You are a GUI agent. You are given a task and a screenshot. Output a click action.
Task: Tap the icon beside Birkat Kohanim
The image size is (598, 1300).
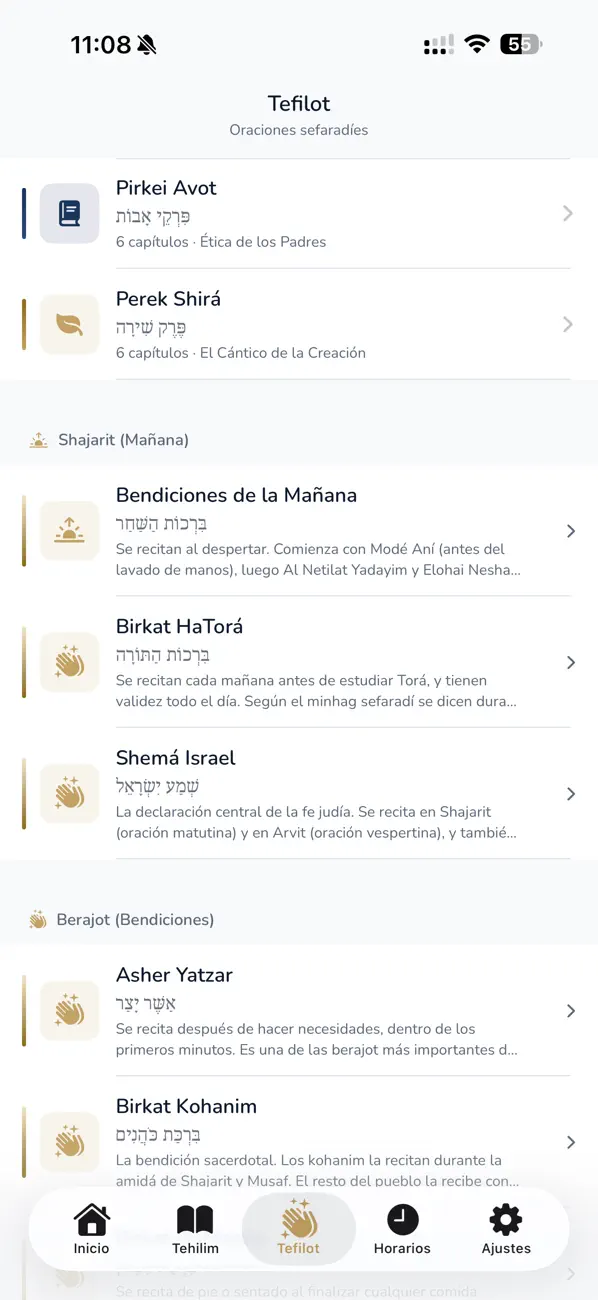pyautogui.click(x=68, y=1142)
